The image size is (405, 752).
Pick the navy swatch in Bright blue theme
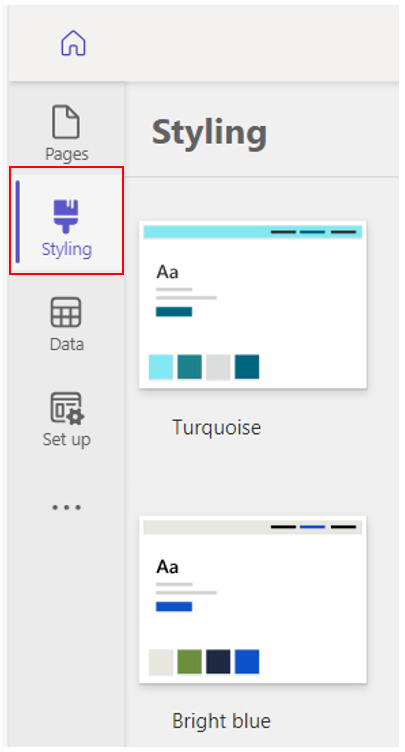point(218,662)
